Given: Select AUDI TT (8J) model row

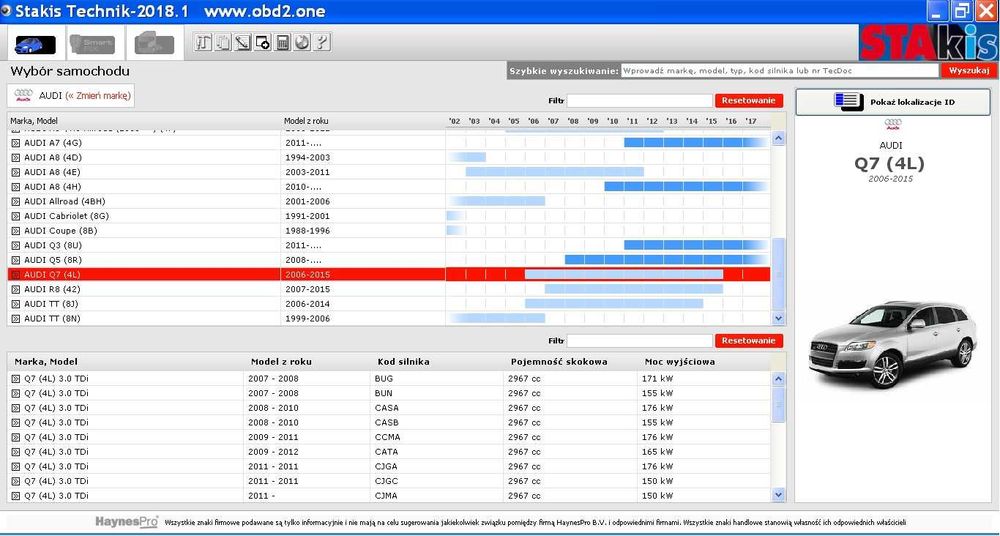Looking at the screenshot, I should (x=389, y=304).
